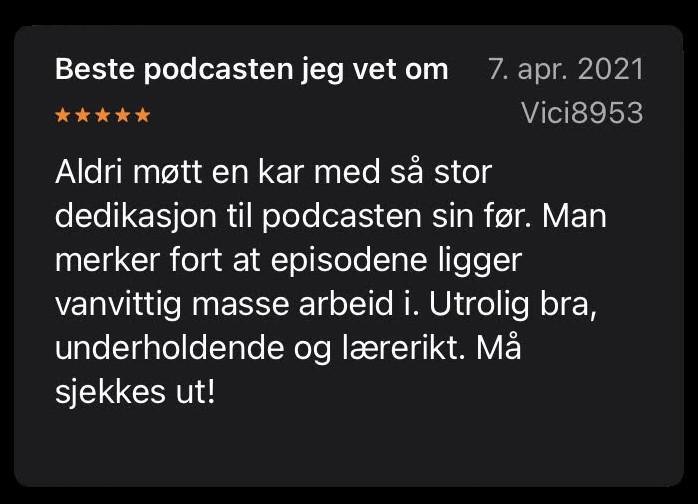Click the second orange rating star
Image resolution: width=698 pixels, height=504 pixels.
pyautogui.click(x=83, y=115)
